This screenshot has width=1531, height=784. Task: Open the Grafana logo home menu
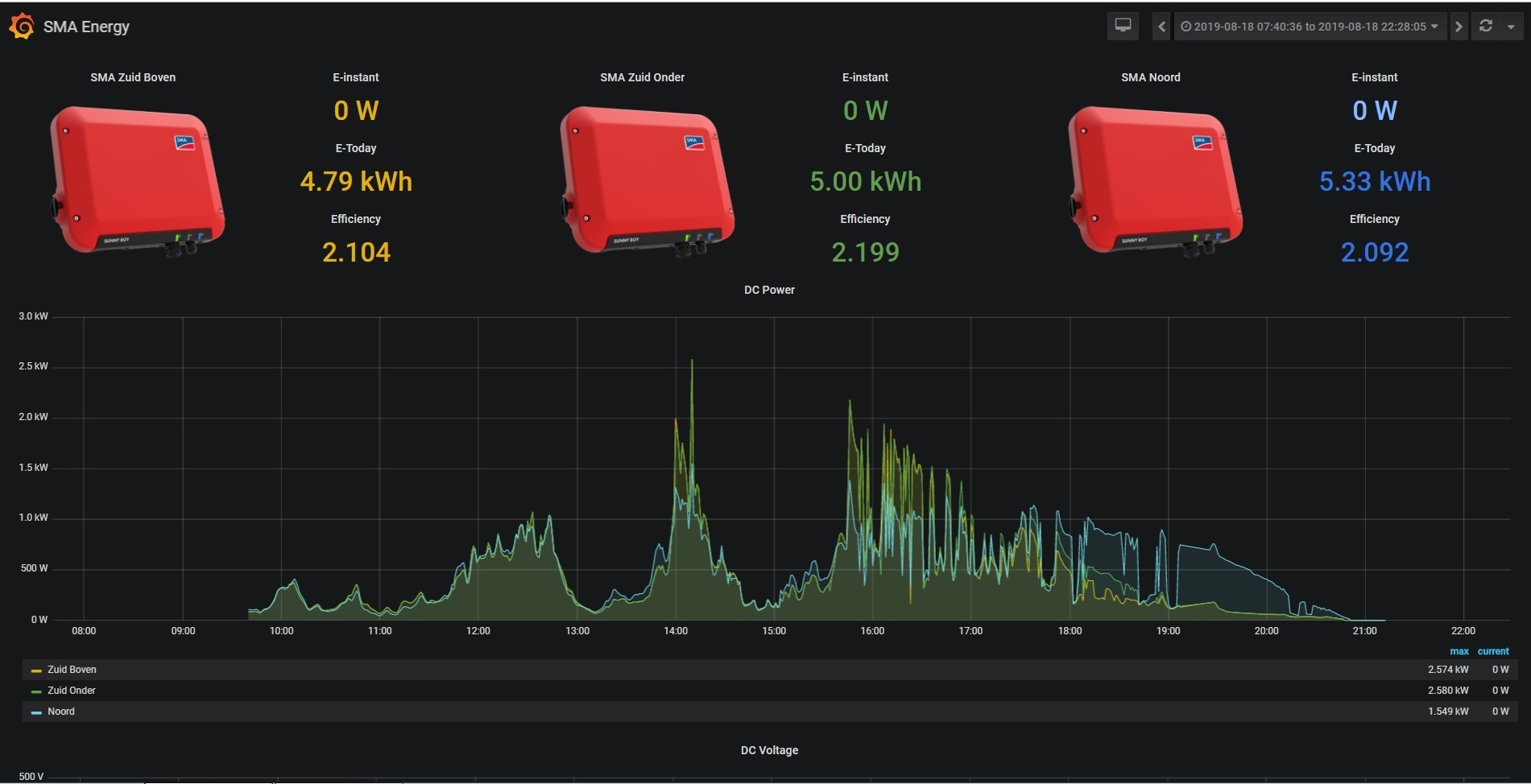coord(22,27)
